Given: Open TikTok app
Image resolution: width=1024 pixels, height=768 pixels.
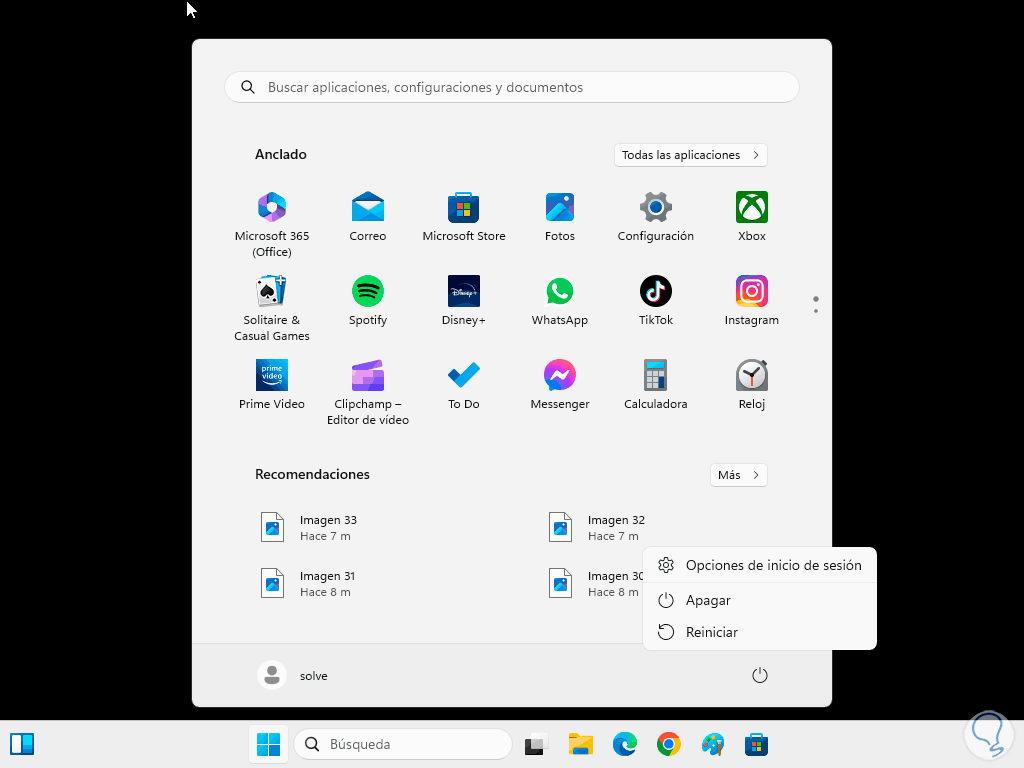Looking at the screenshot, I should coord(656,300).
